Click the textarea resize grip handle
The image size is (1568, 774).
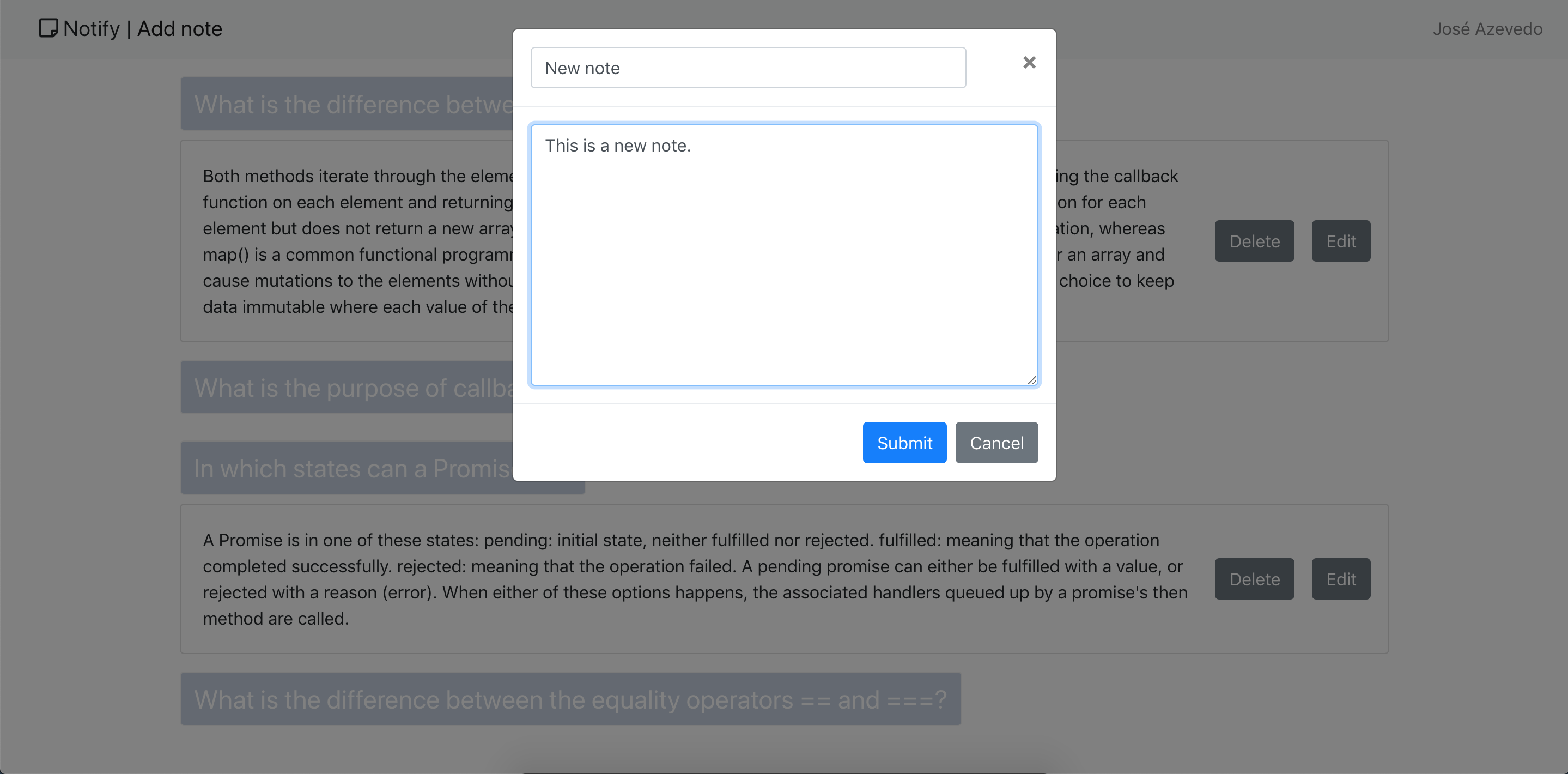tap(1032, 380)
